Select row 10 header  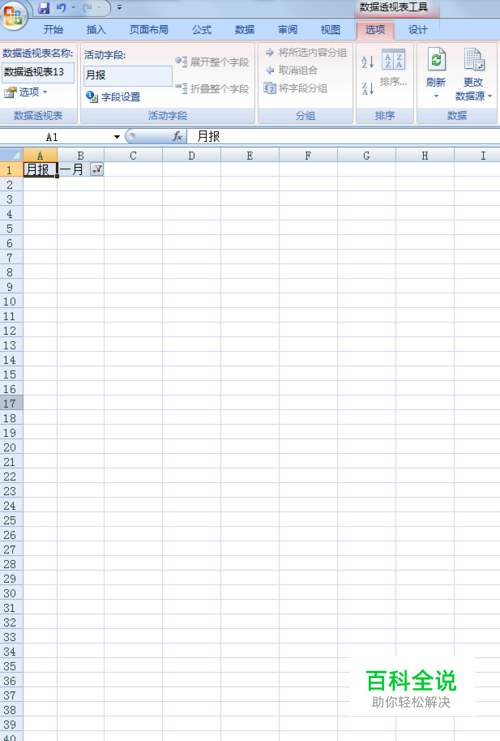pos(9,302)
